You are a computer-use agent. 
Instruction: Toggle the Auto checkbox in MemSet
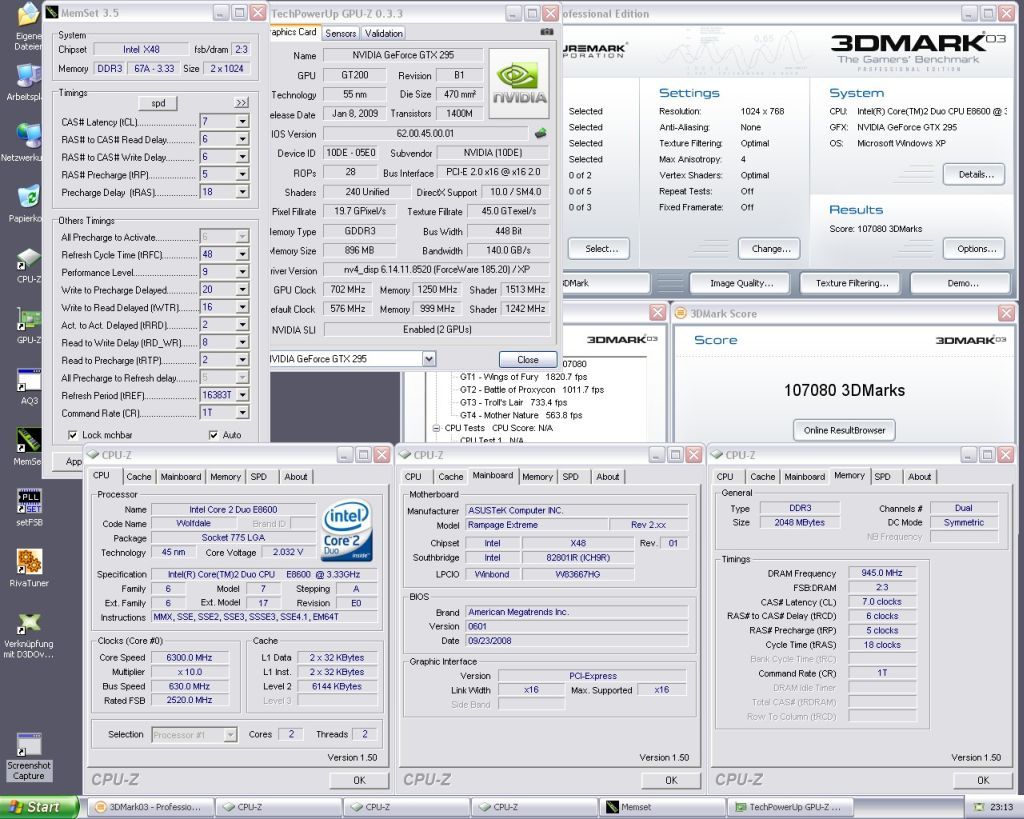pyautogui.click(x=214, y=435)
